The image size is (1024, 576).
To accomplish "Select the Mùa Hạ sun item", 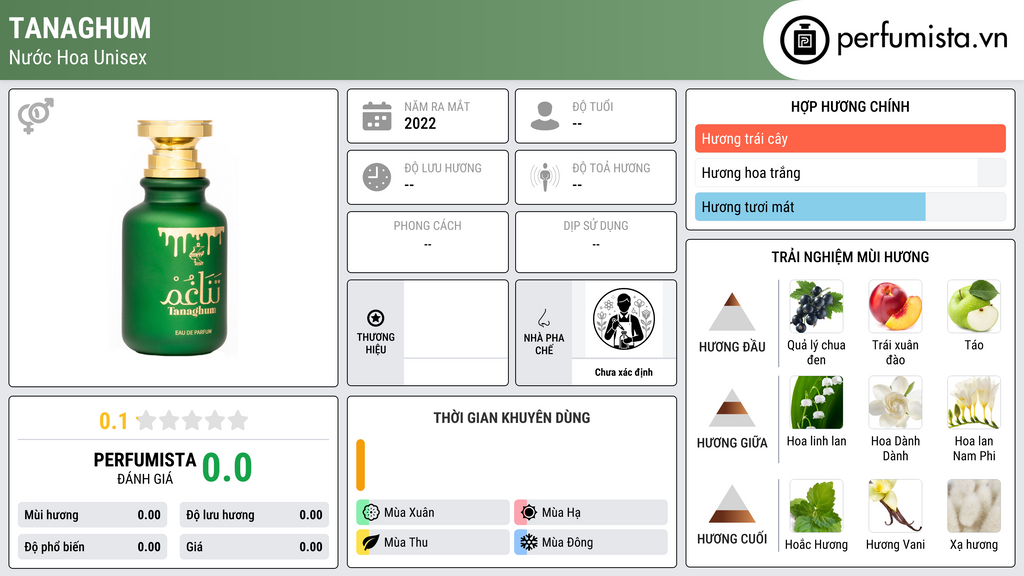I will [591, 513].
